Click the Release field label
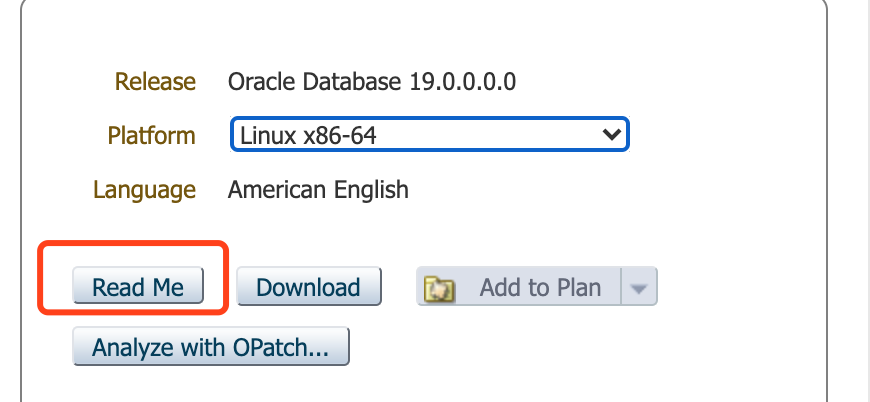 click(x=155, y=81)
